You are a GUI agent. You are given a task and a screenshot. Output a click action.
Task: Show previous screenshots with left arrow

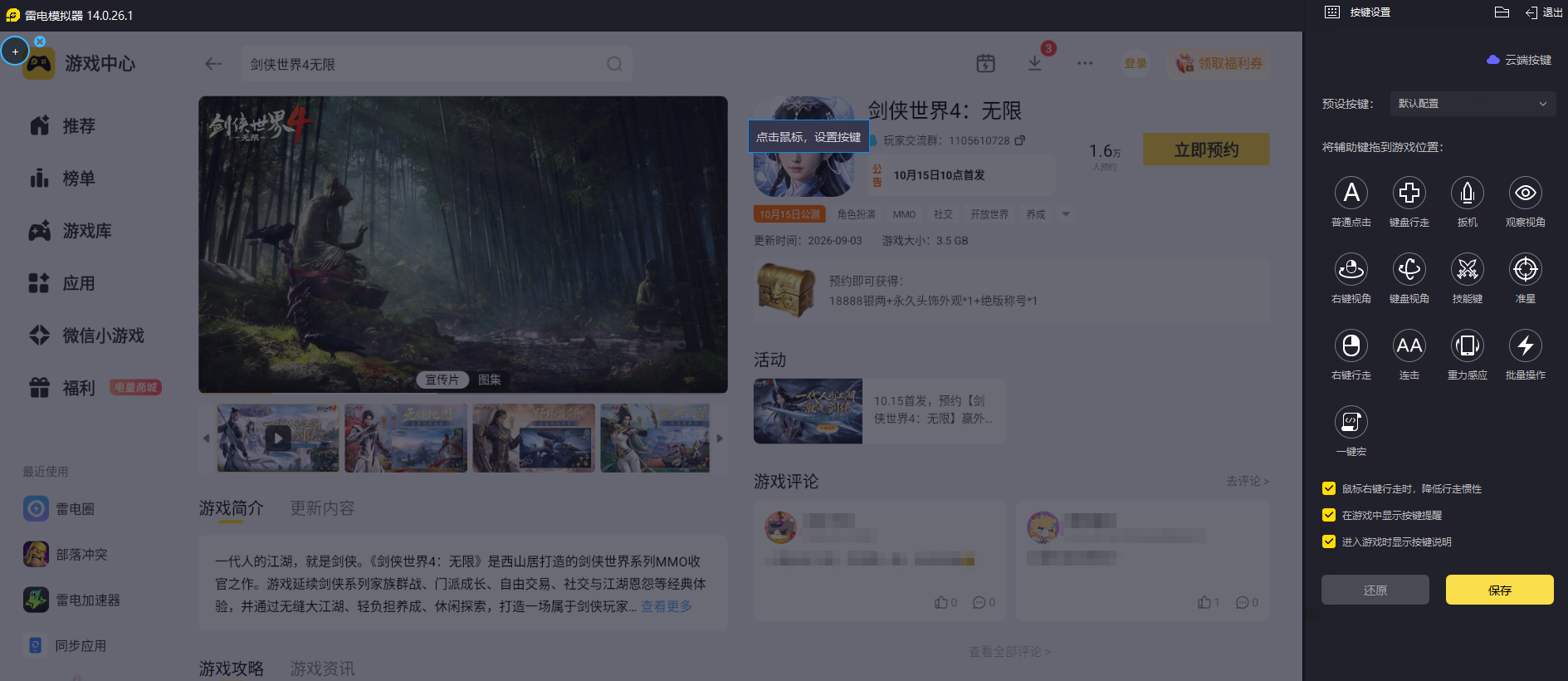coord(206,438)
